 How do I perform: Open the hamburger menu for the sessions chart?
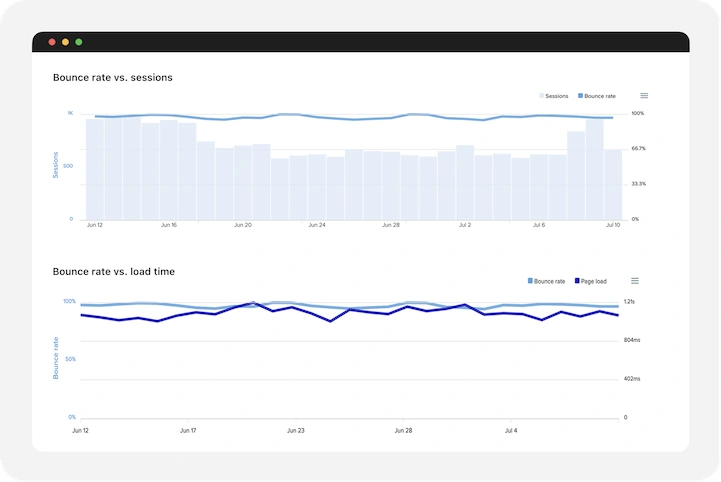(x=644, y=96)
